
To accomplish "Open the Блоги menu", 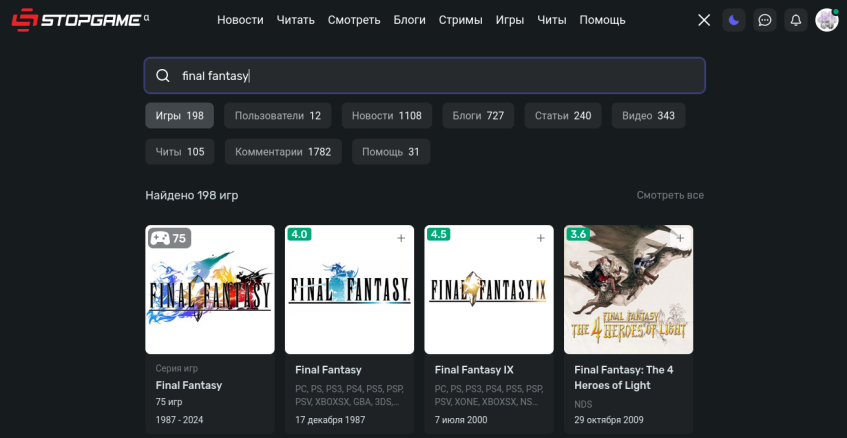I will pyautogui.click(x=409, y=20).
